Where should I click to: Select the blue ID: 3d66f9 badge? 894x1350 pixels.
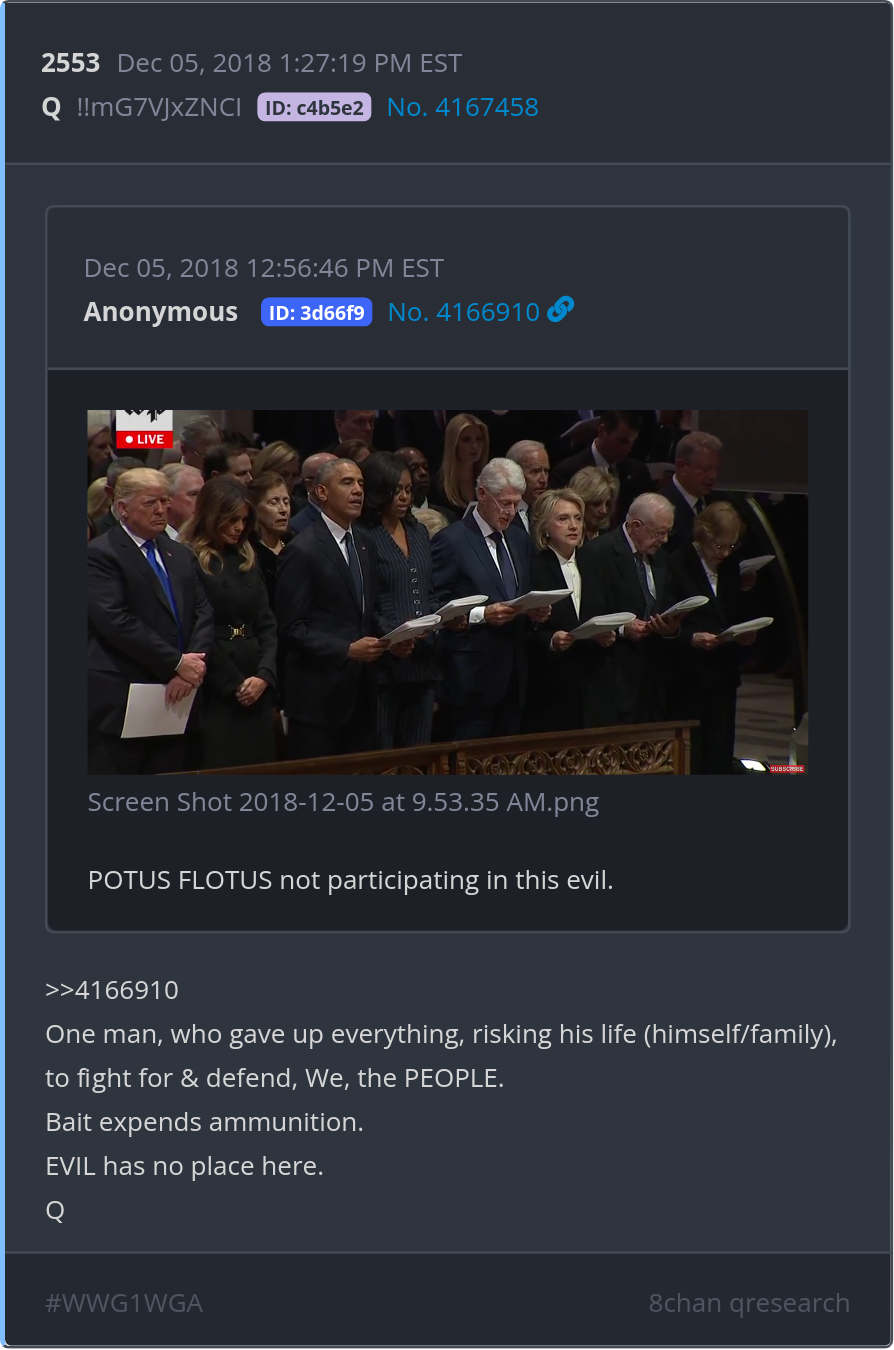coord(317,313)
